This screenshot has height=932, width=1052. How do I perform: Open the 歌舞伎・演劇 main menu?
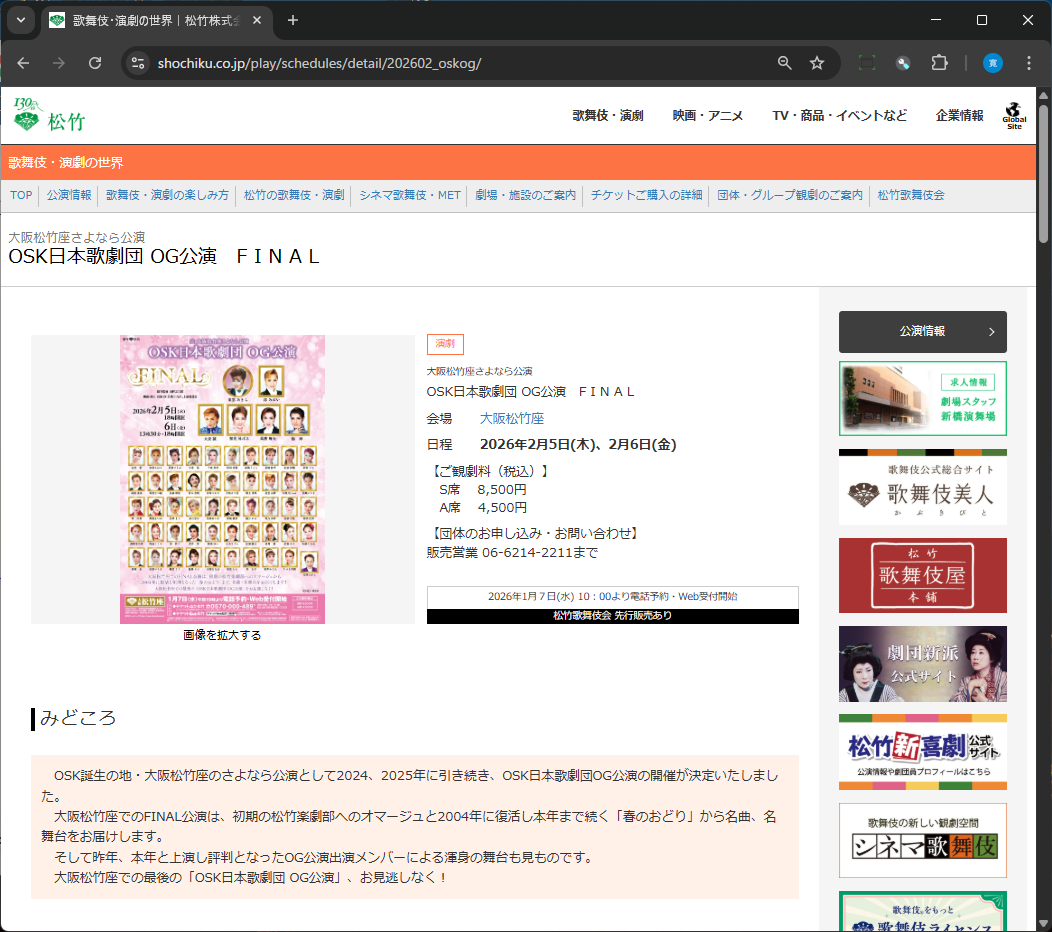click(608, 116)
